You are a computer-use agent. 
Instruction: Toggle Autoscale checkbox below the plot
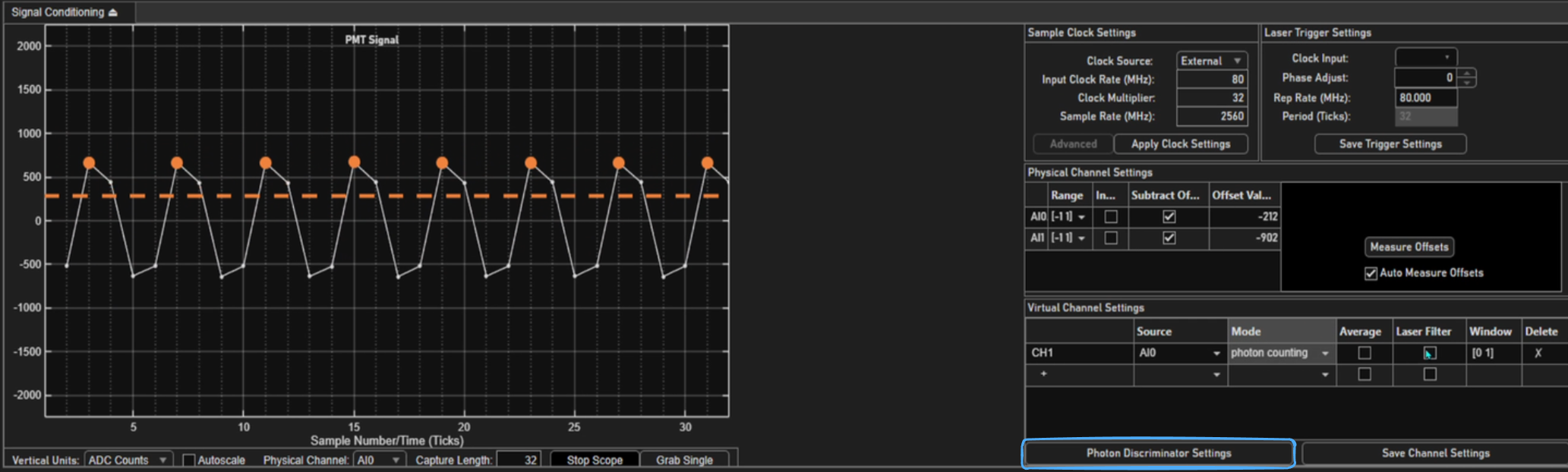point(190,460)
